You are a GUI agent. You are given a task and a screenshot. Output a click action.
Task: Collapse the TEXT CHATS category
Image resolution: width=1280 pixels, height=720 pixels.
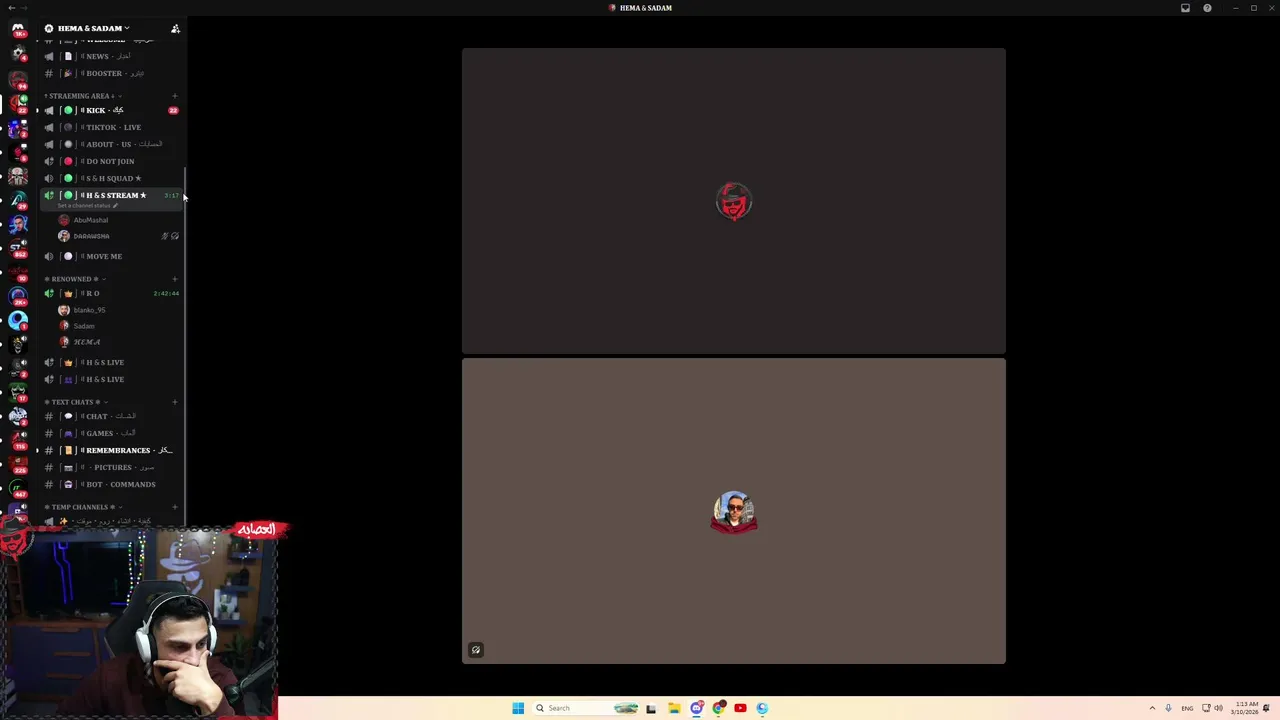77,402
